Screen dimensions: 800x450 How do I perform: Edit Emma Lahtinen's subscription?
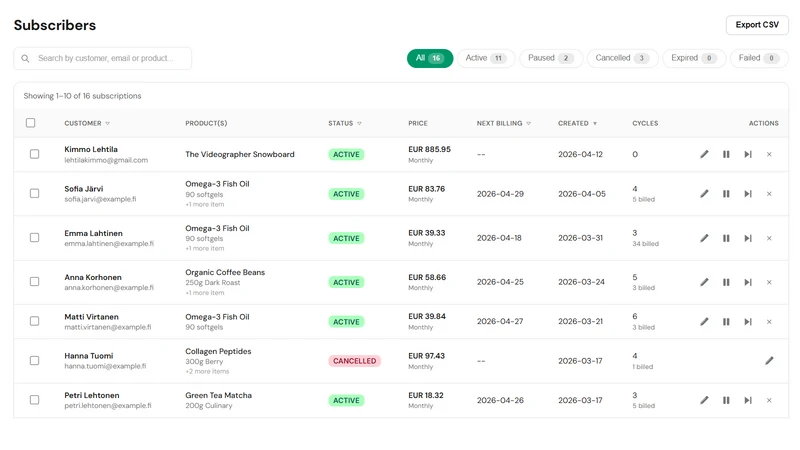point(704,238)
